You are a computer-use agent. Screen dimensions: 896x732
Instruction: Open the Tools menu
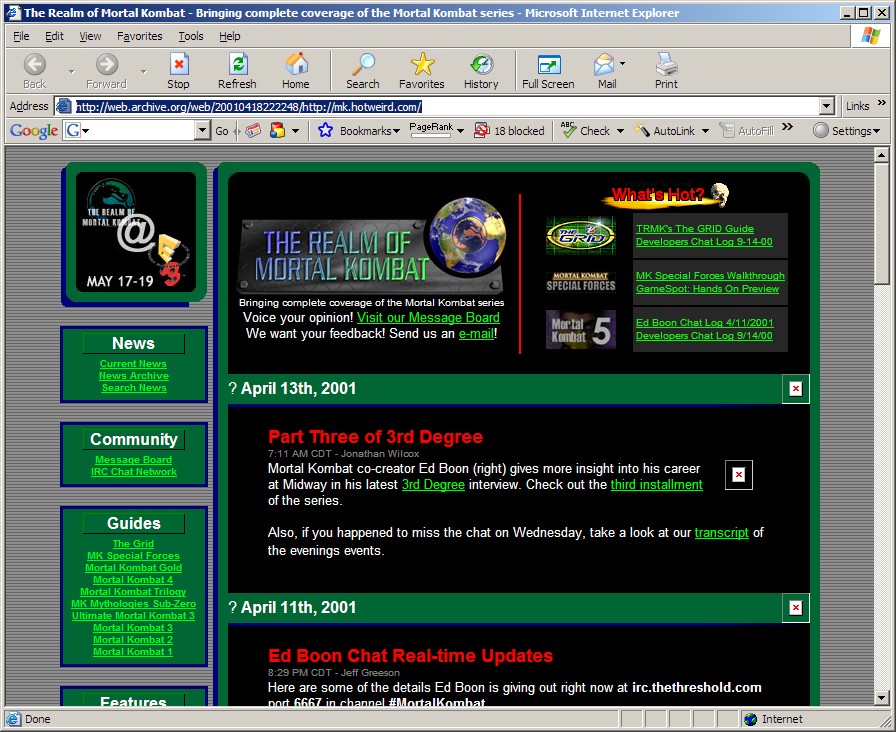191,36
